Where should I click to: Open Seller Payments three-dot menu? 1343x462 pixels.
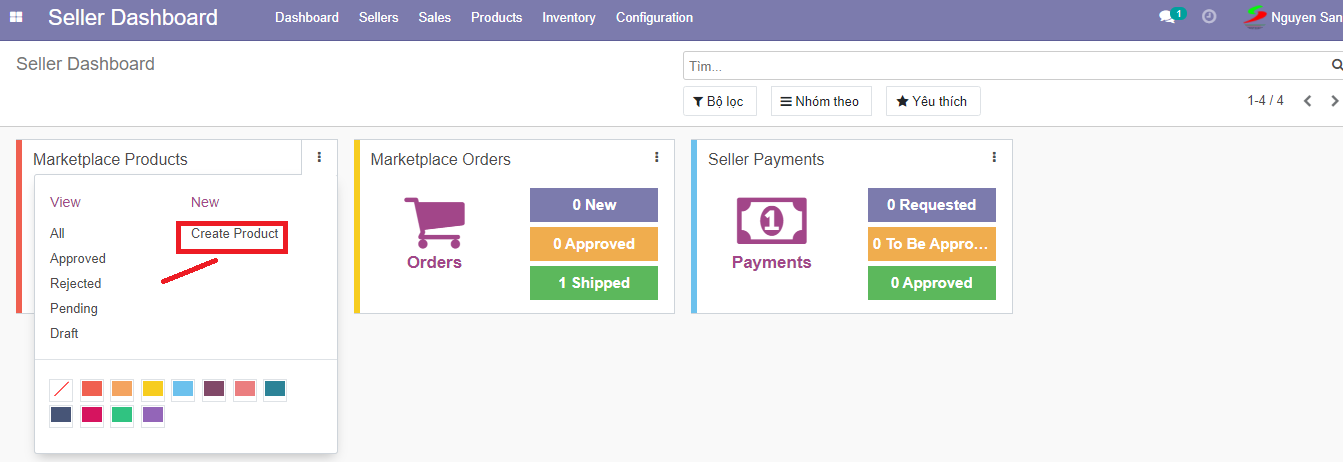click(x=994, y=157)
